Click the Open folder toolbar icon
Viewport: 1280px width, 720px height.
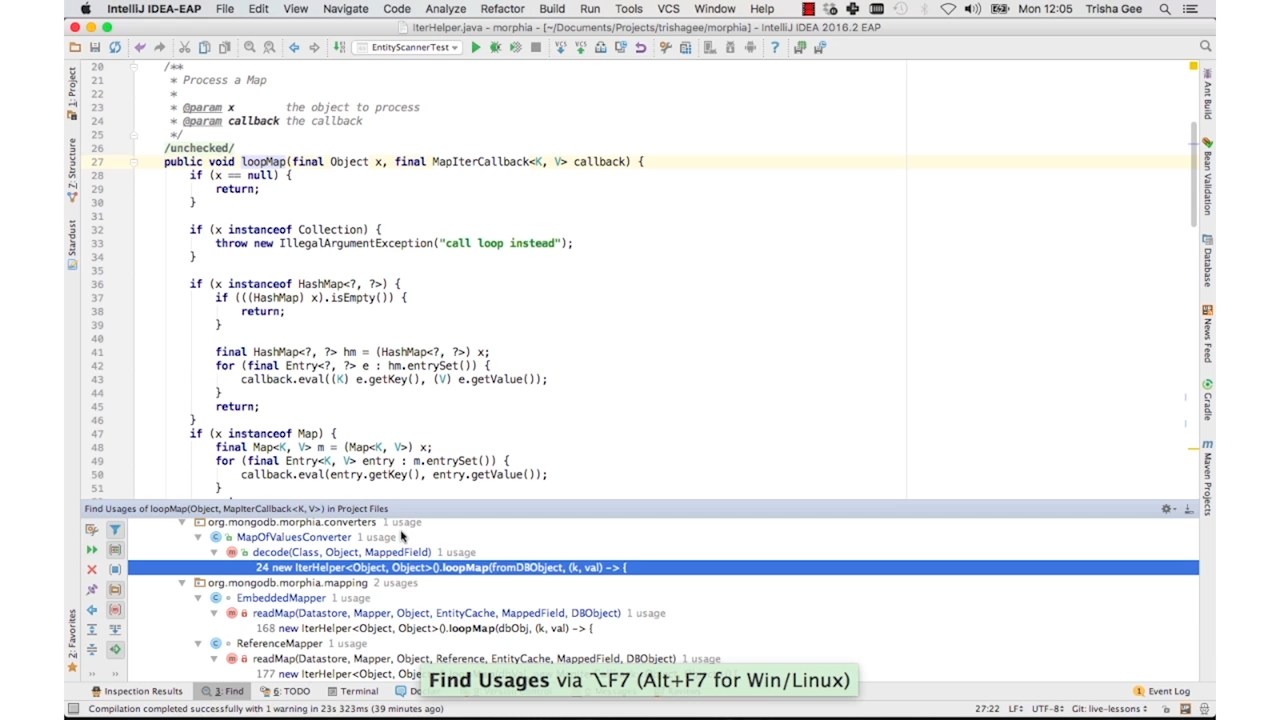[x=75, y=47]
